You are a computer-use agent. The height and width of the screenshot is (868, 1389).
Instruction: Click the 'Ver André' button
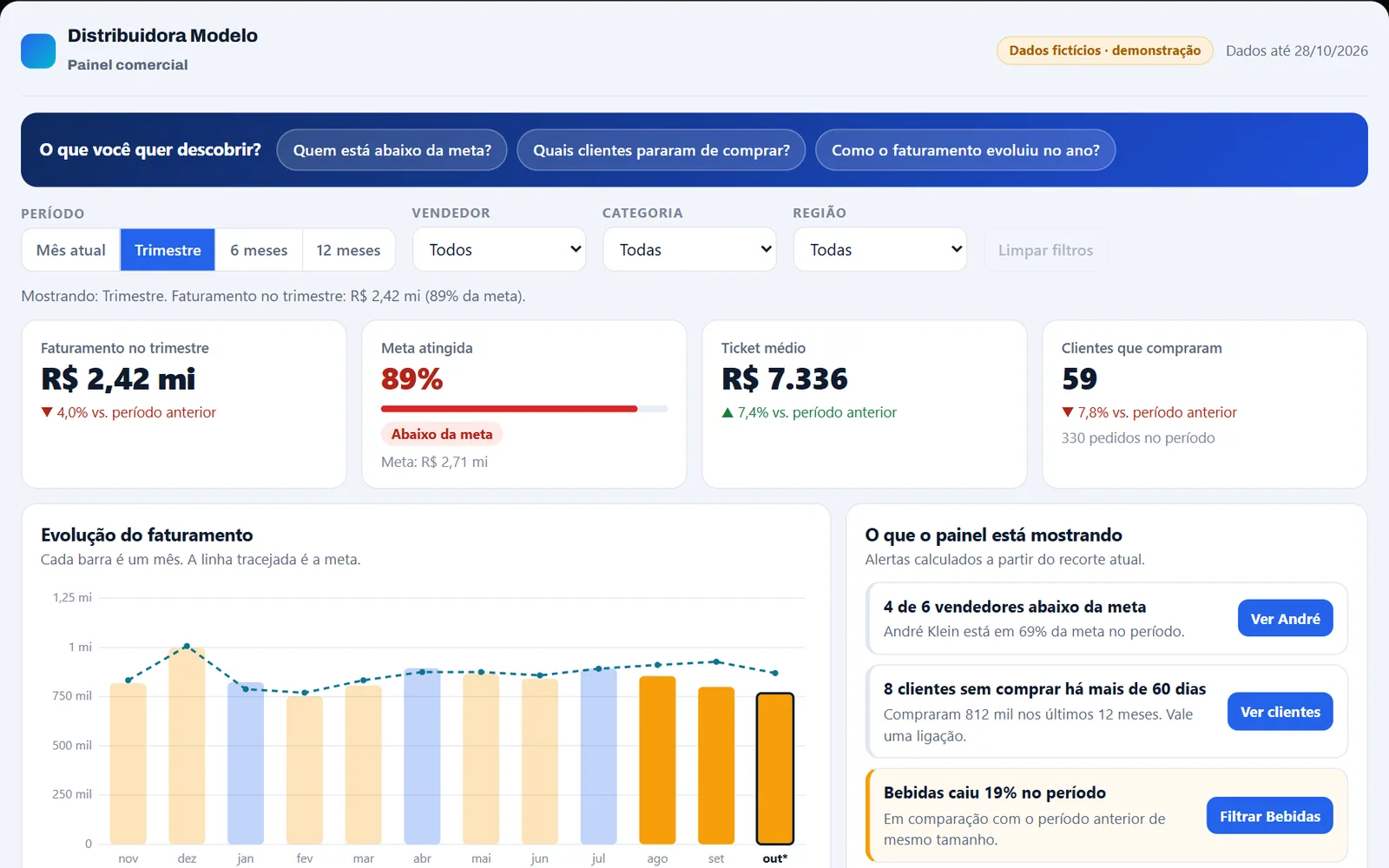(x=1285, y=619)
